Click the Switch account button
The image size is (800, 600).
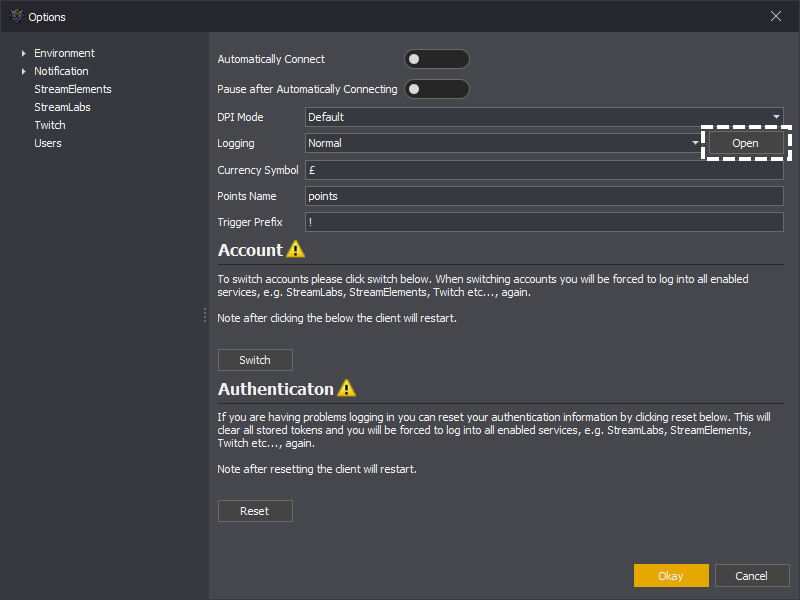255,360
